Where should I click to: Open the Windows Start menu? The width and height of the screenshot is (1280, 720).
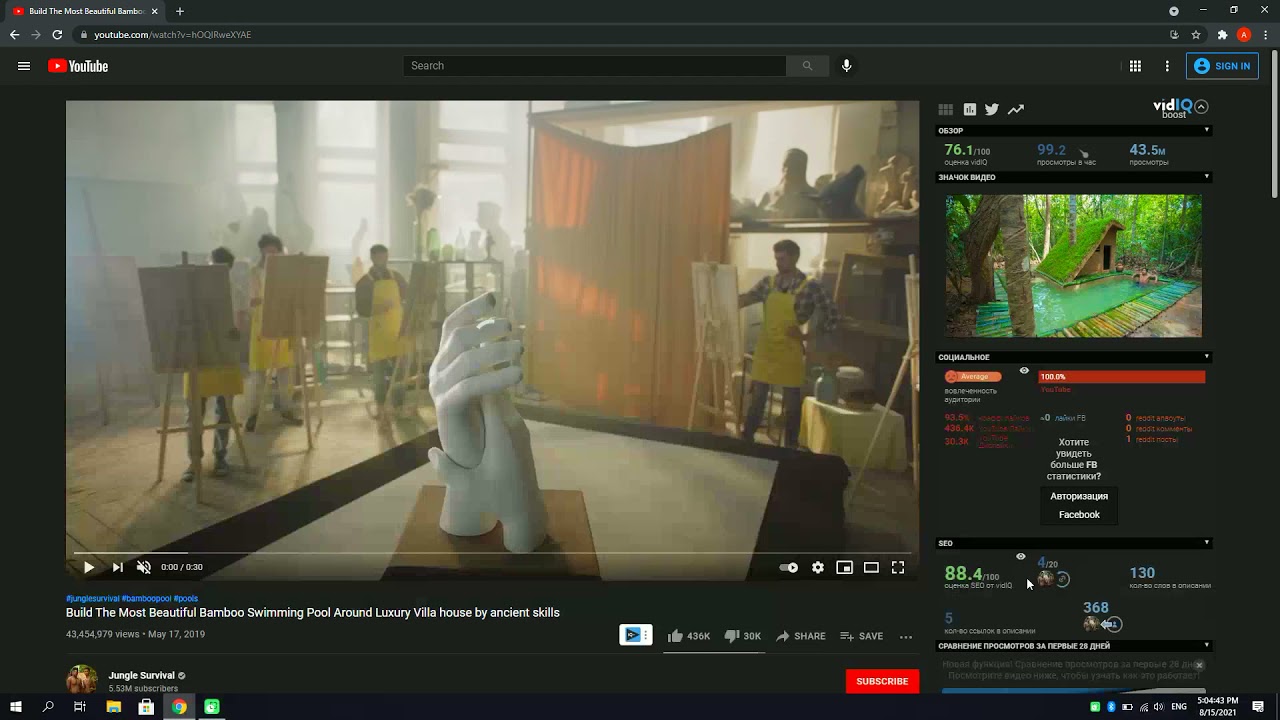pyautogui.click(x=16, y=707)
